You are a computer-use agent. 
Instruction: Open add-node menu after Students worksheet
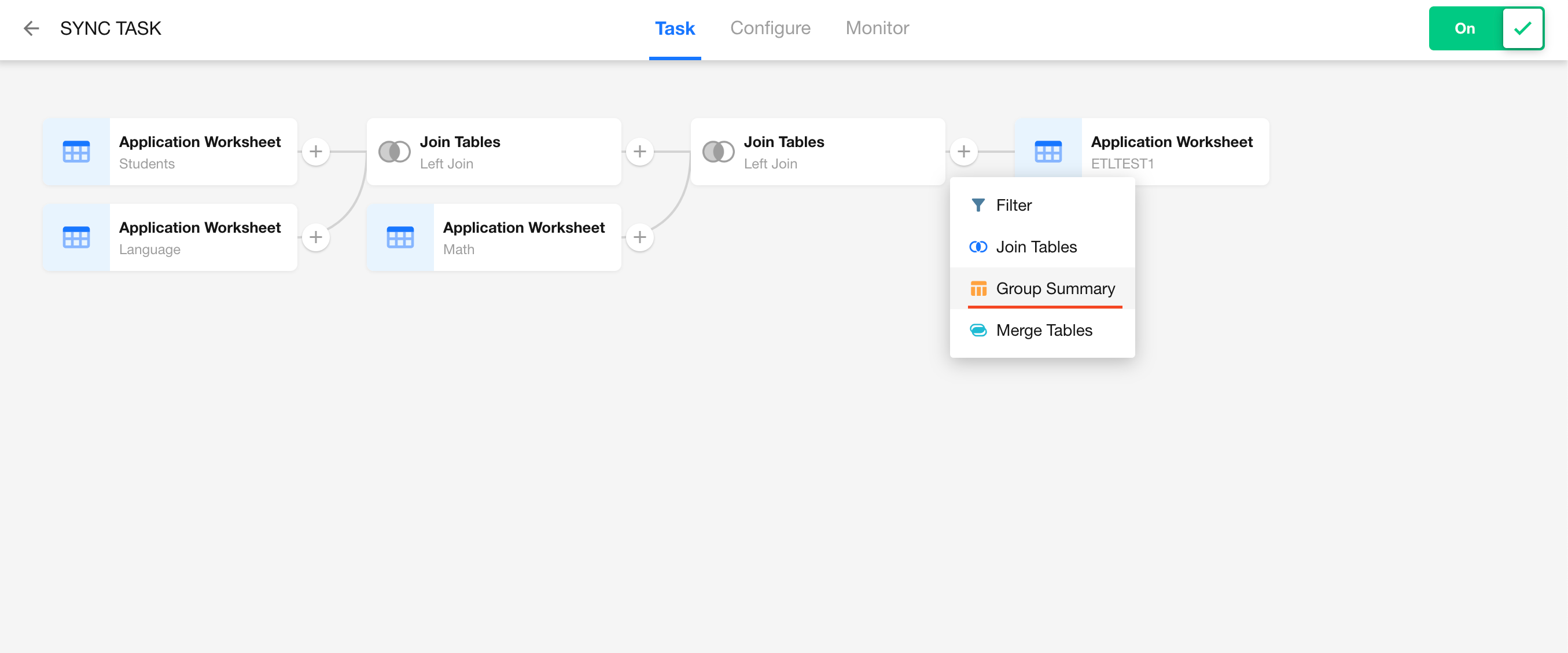point(316,152)
